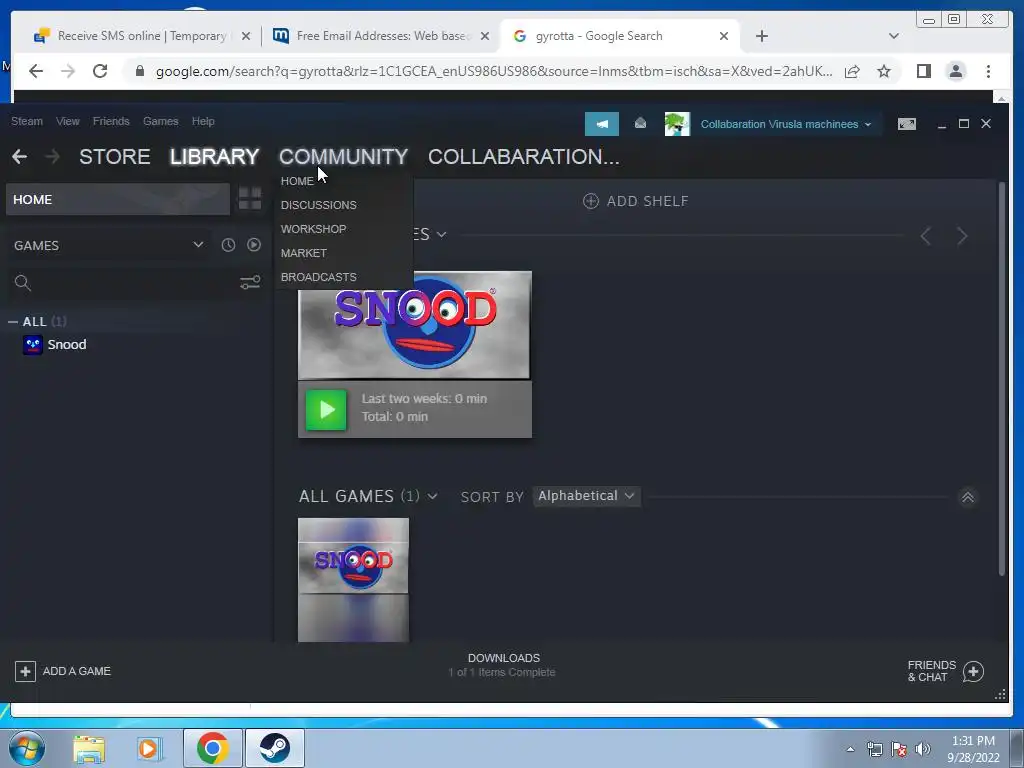
Task: Expand All Games shelf dropdown chevron
Action: point(432,496)
